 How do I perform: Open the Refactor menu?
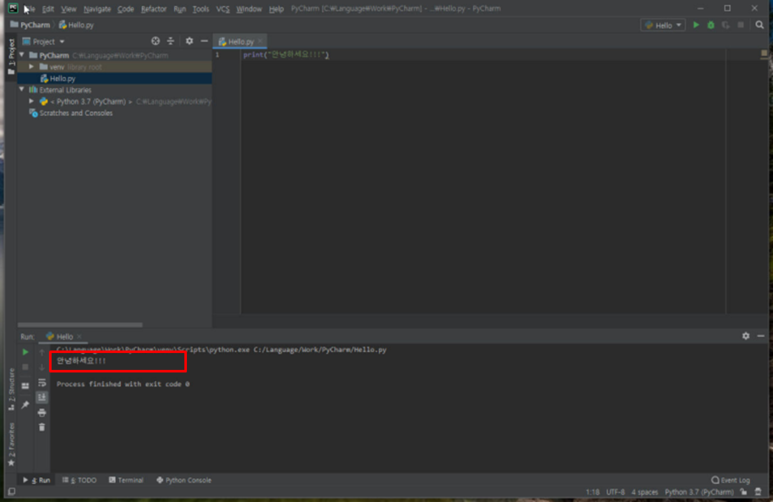tap(154, 9)
